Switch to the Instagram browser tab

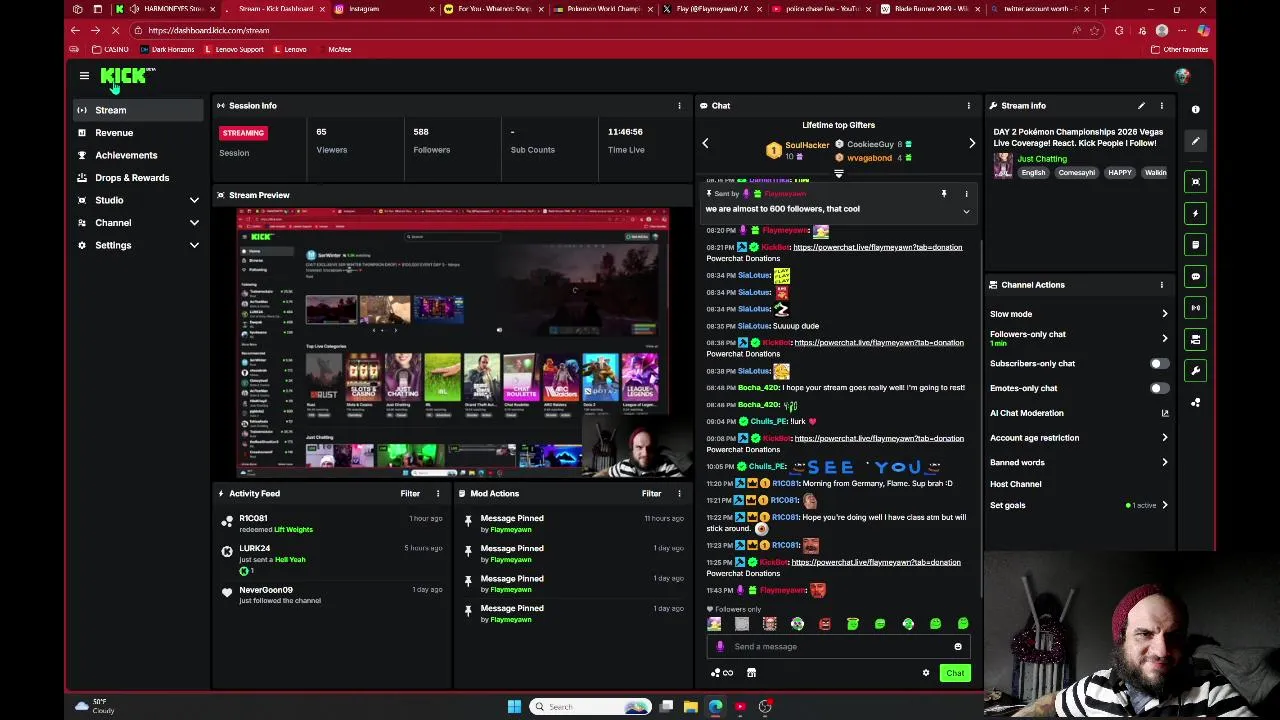point(383,9)
